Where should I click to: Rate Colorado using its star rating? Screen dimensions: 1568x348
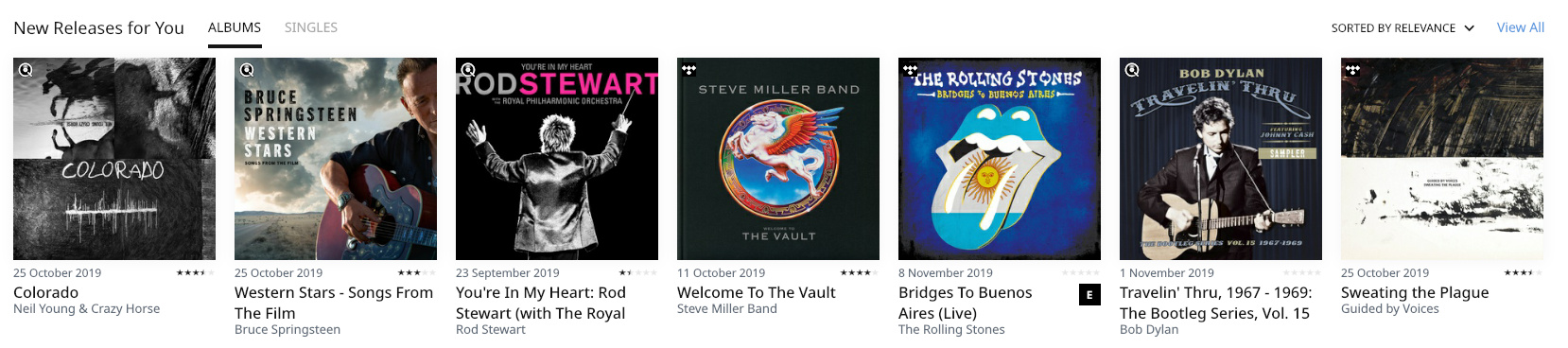click(x=196, y=272)
